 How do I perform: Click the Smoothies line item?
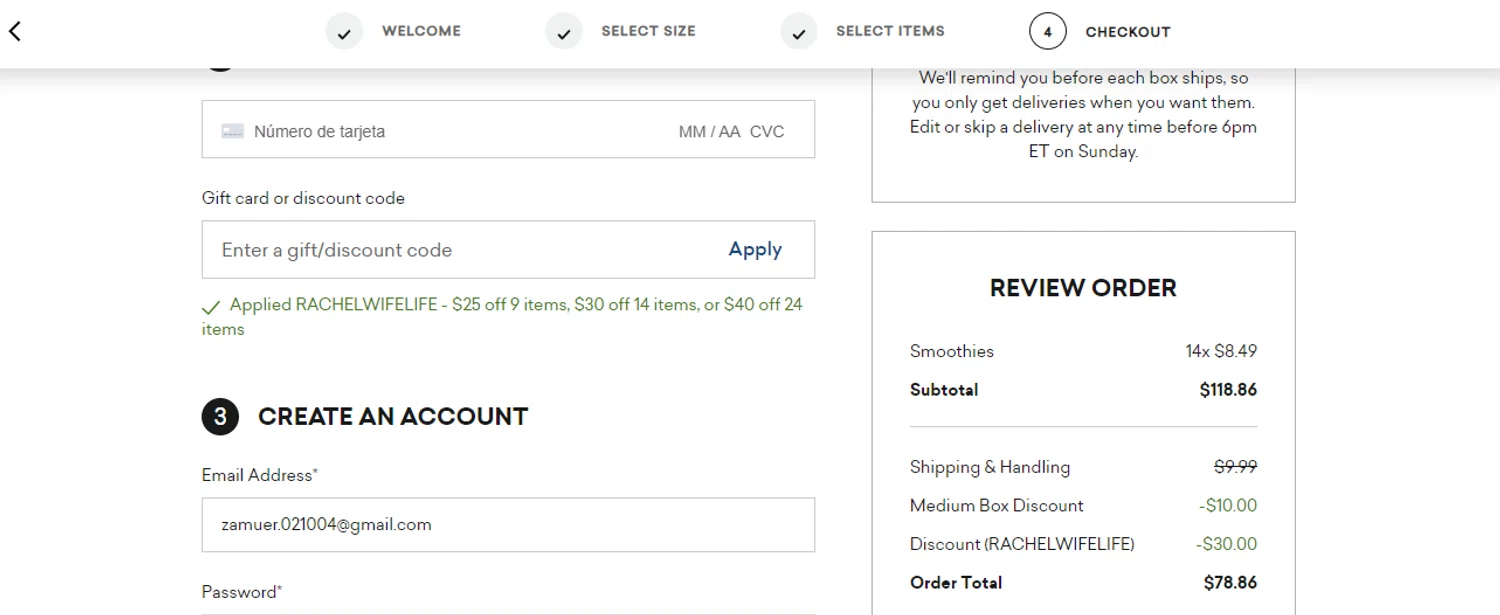(952, 351)
